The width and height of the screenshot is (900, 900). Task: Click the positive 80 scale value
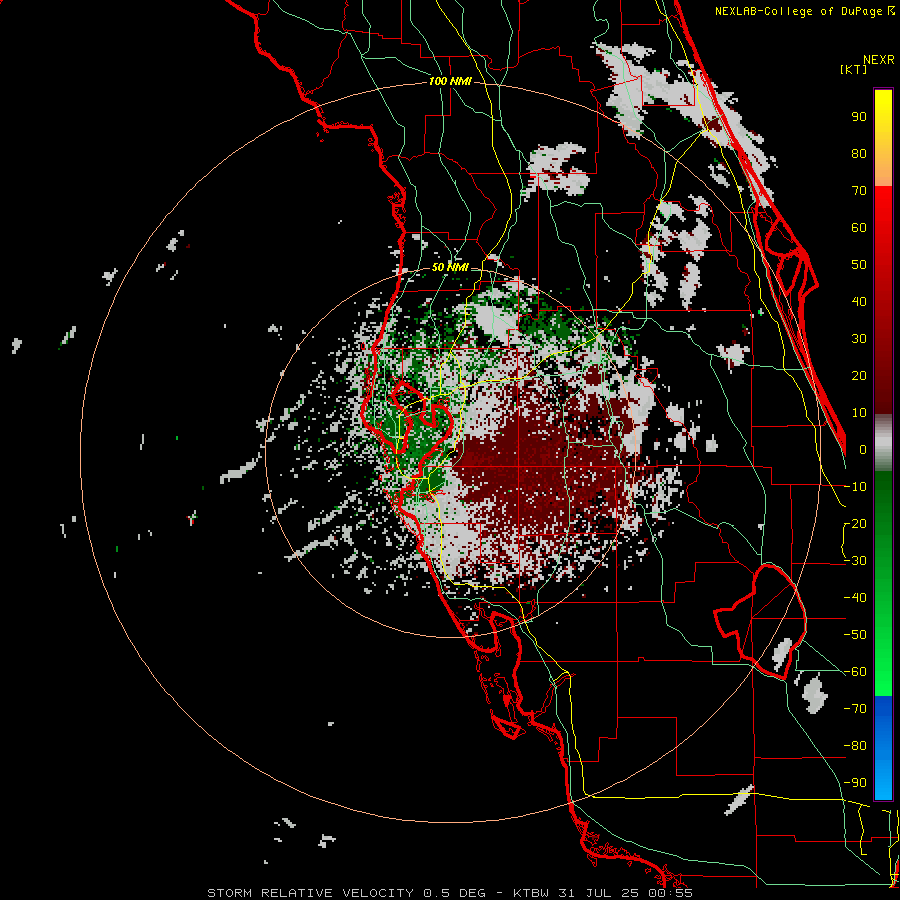(859, 153)
